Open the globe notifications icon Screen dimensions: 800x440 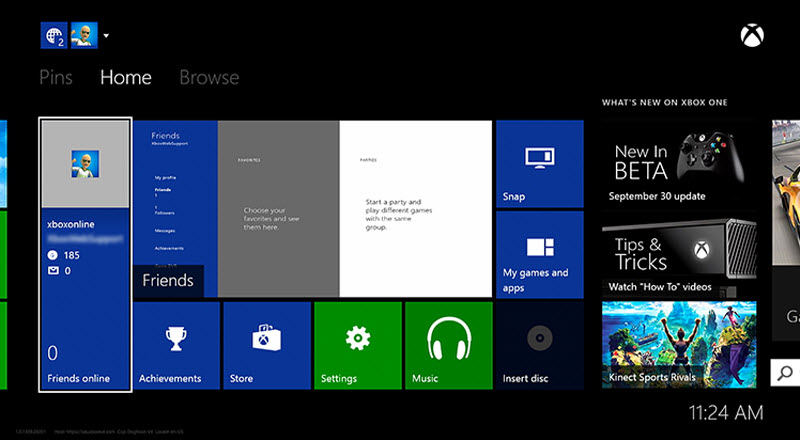click(52, 36)
